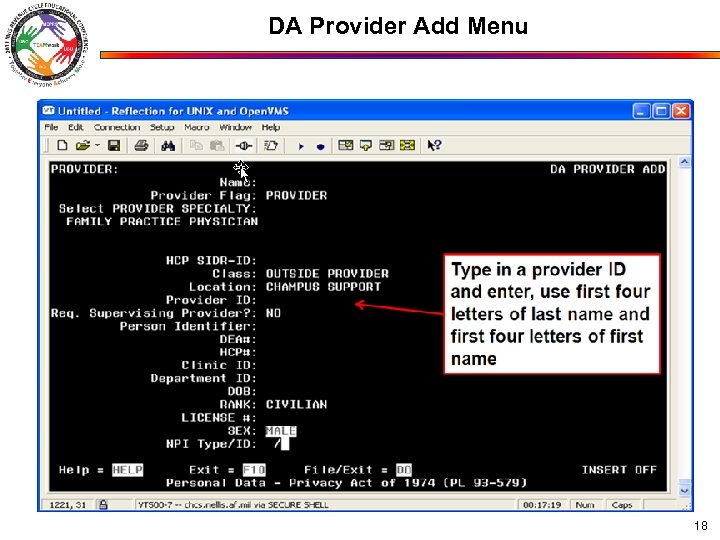This screenshot has height=540, width=720.
Task: Close the Reflection window
Action: 681,111
